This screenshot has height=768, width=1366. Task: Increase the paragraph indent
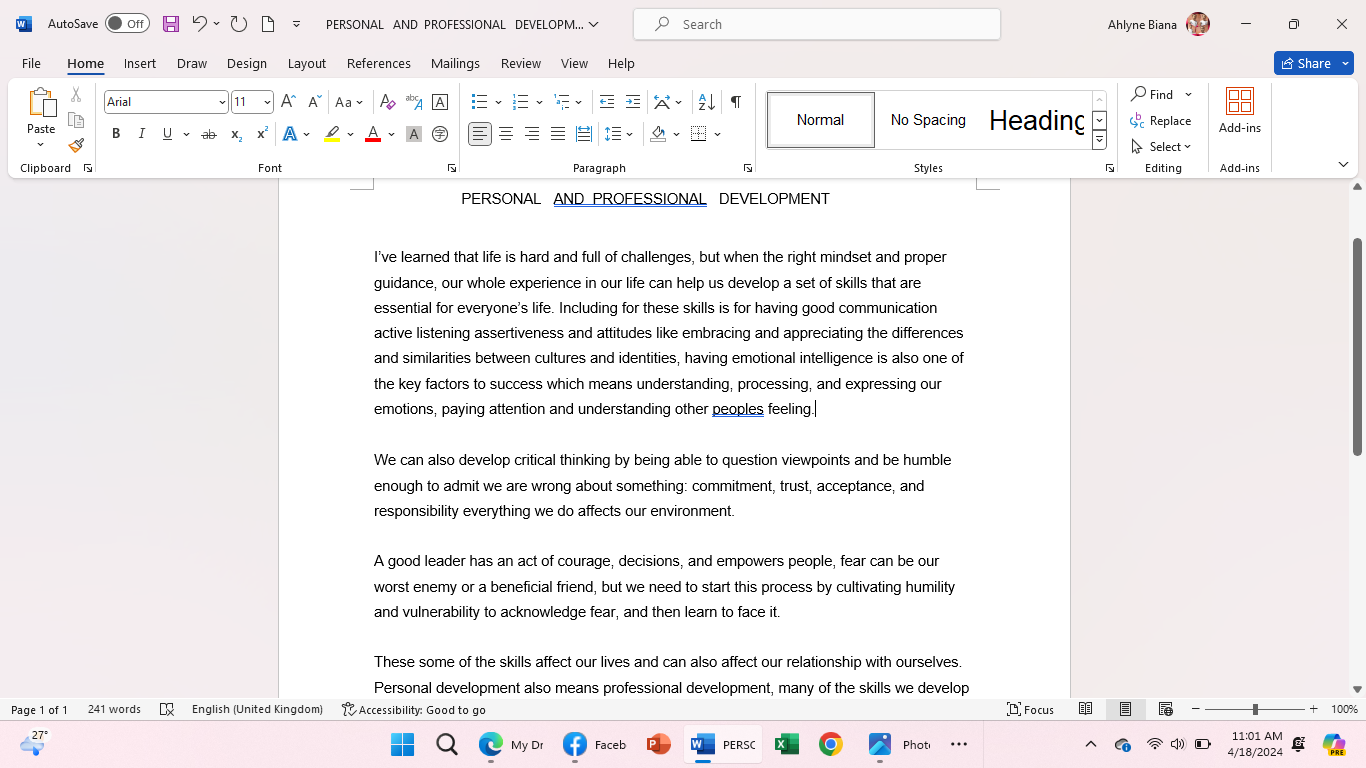[633, 102]
